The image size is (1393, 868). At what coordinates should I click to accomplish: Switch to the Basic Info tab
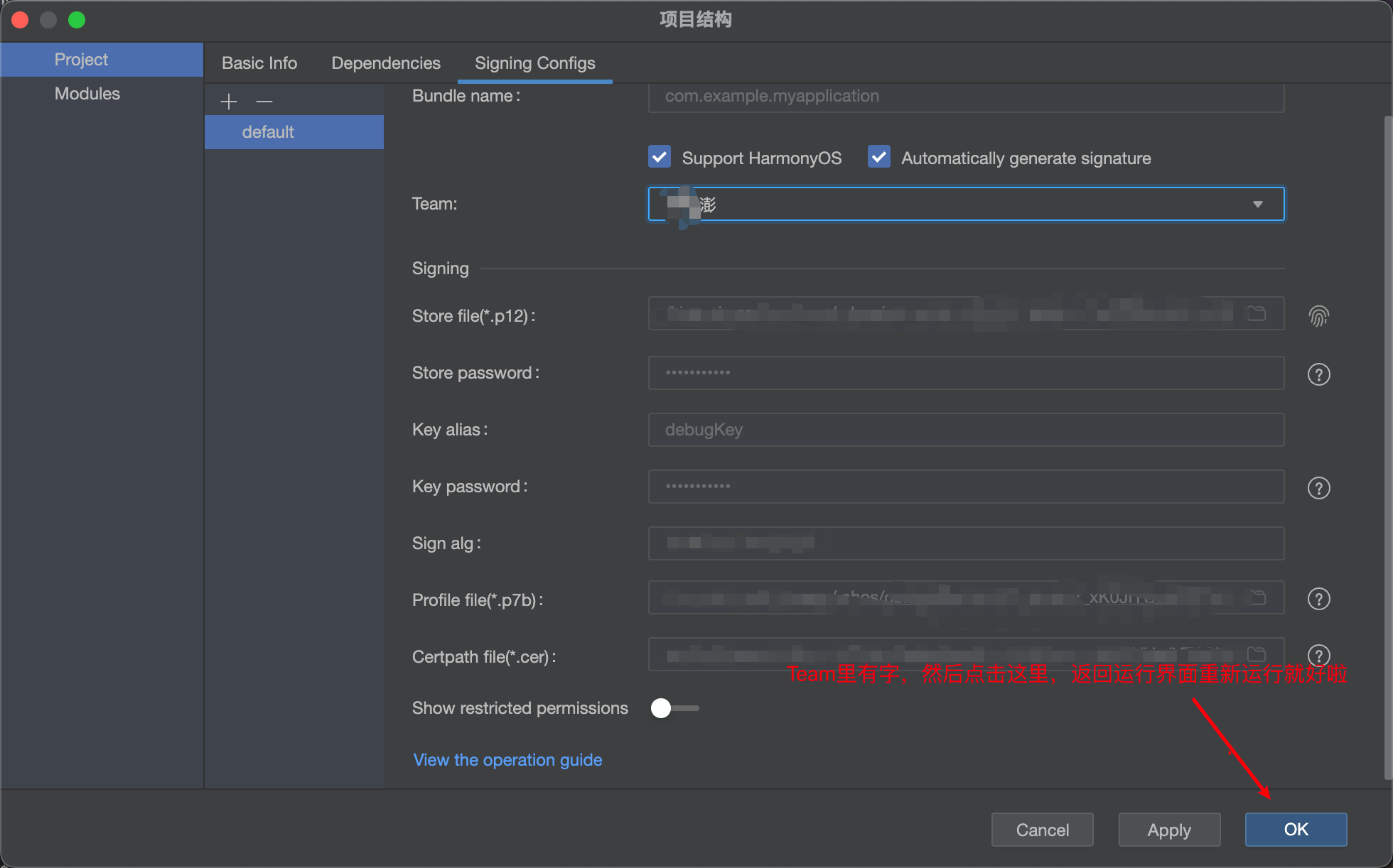click(259, 63)
